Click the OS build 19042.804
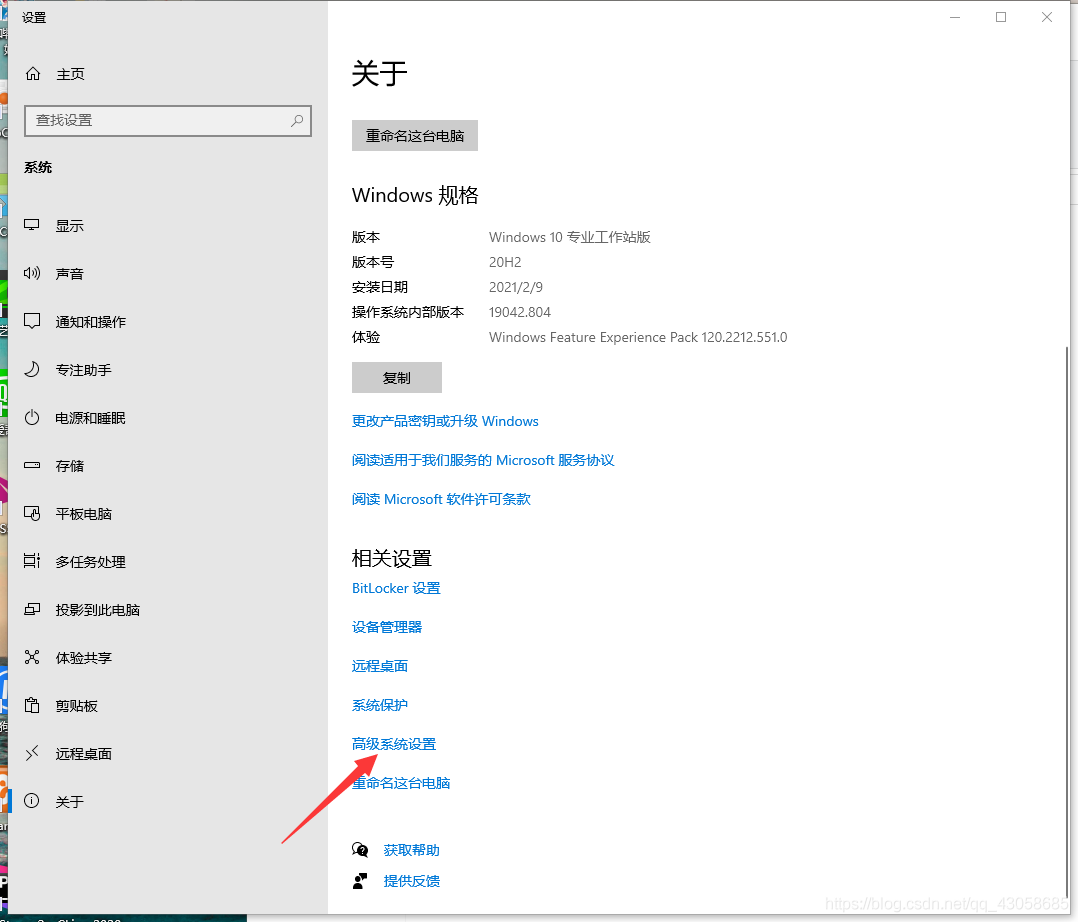 coord(520,312)
